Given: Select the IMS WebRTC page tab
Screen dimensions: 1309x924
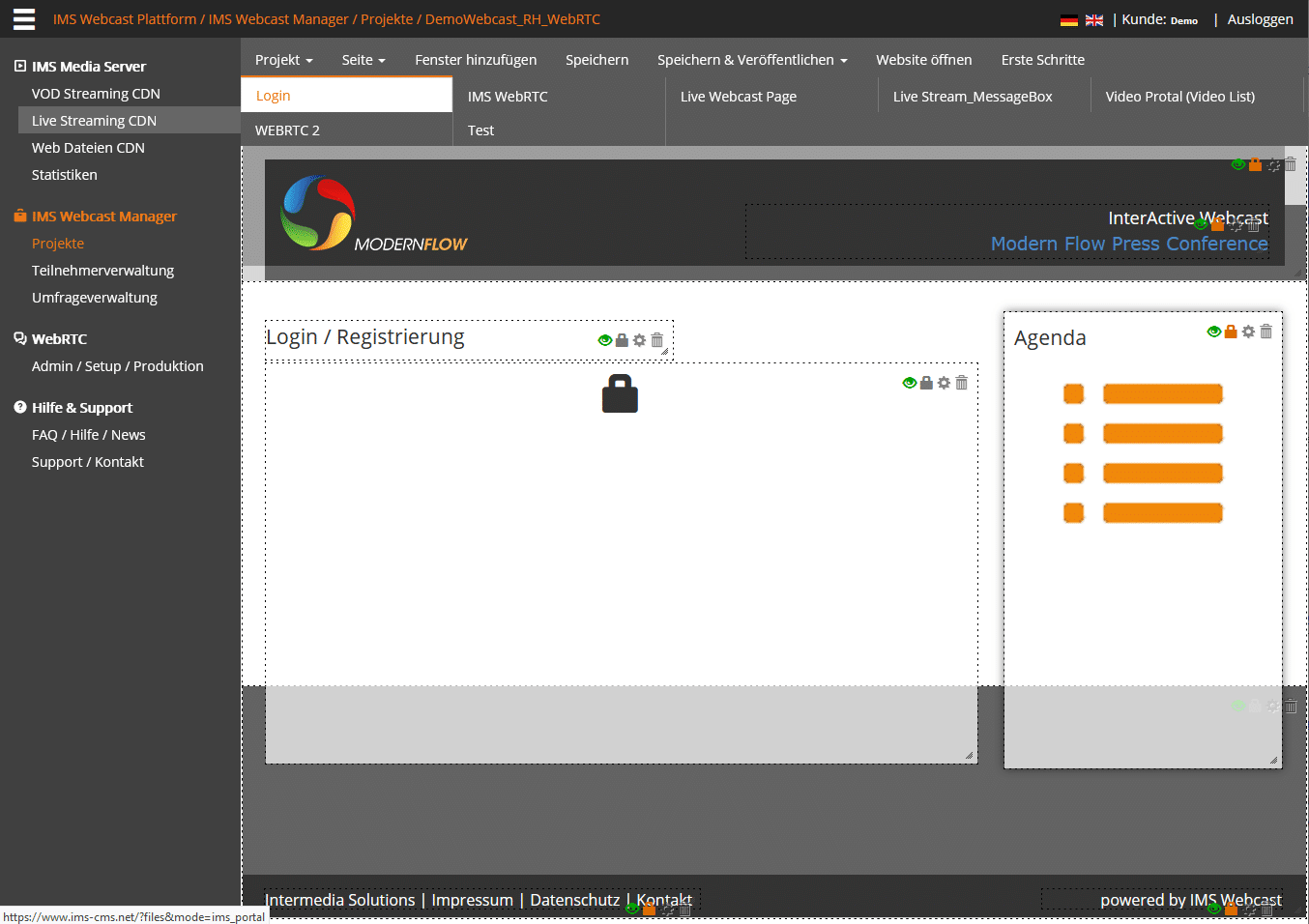Looking at the screenshot, I should 508,97.
